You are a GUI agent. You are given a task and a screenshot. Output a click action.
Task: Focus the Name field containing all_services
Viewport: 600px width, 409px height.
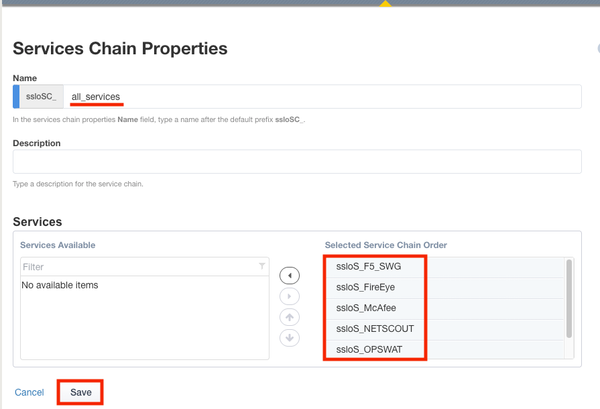pyautogui.click(x=320, y=96)
